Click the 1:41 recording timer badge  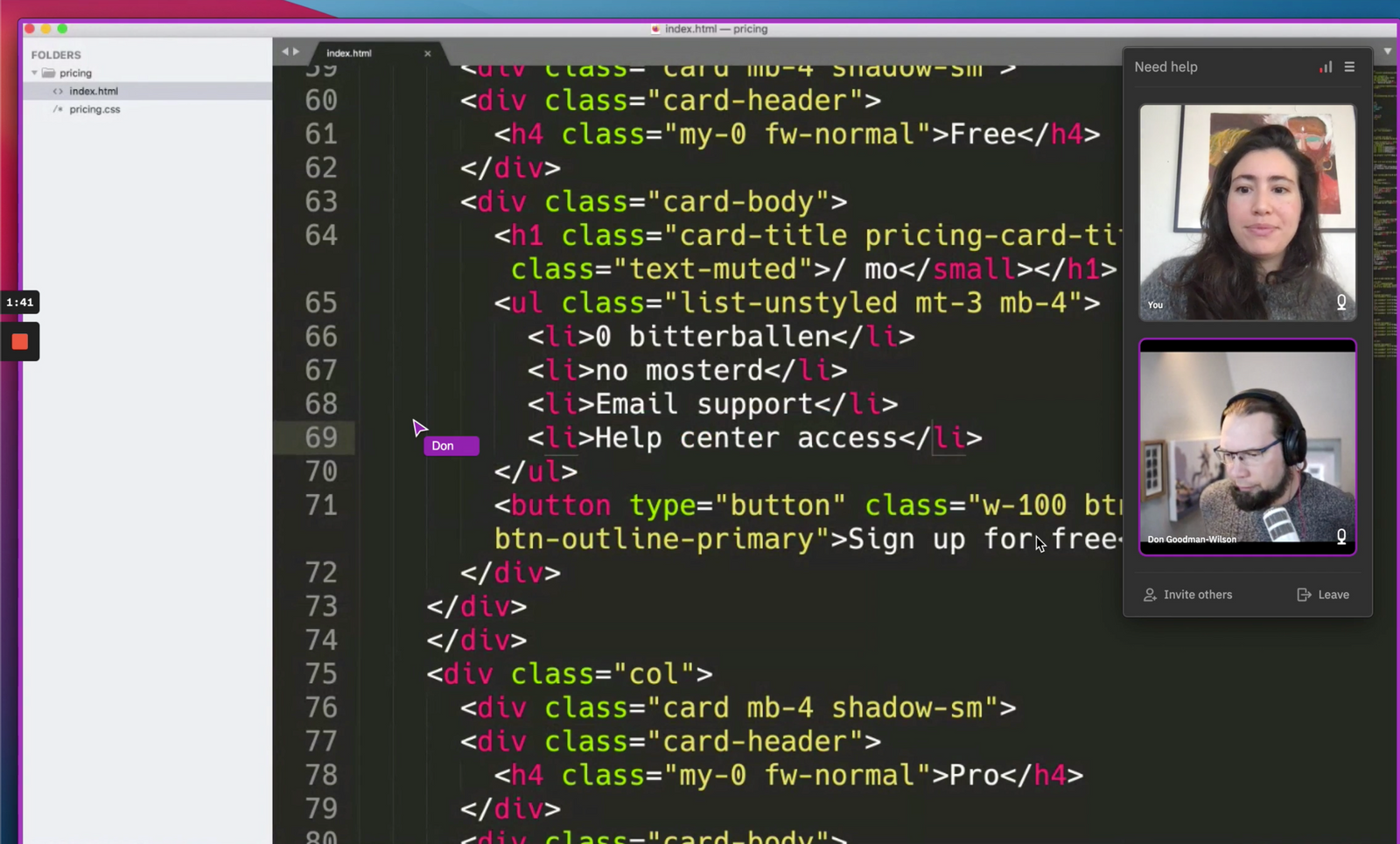click(20, 302)
